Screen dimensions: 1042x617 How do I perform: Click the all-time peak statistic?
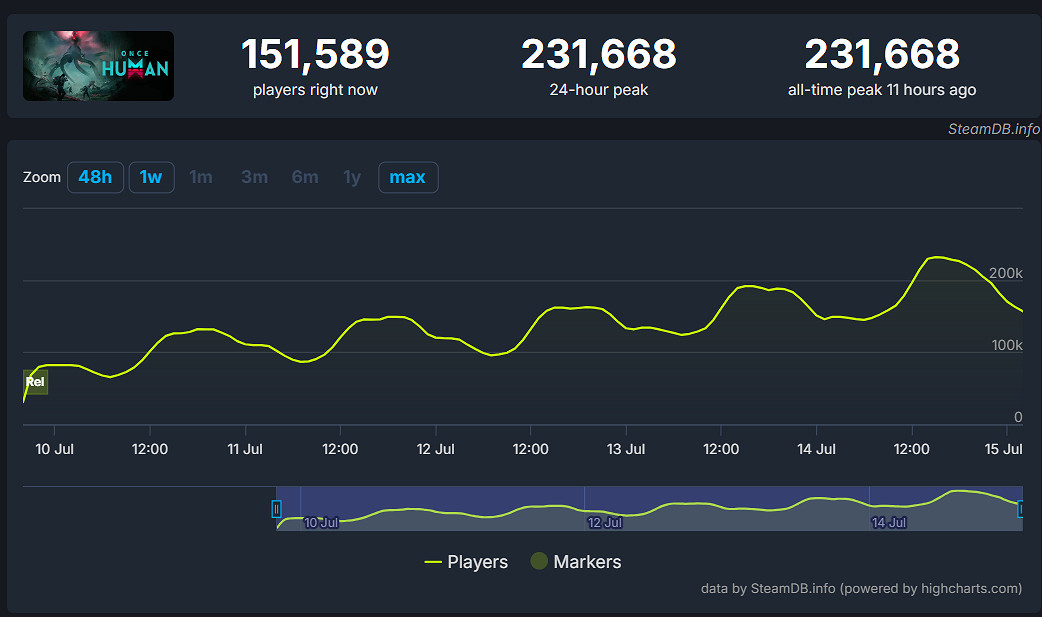(x=881, y=66)
